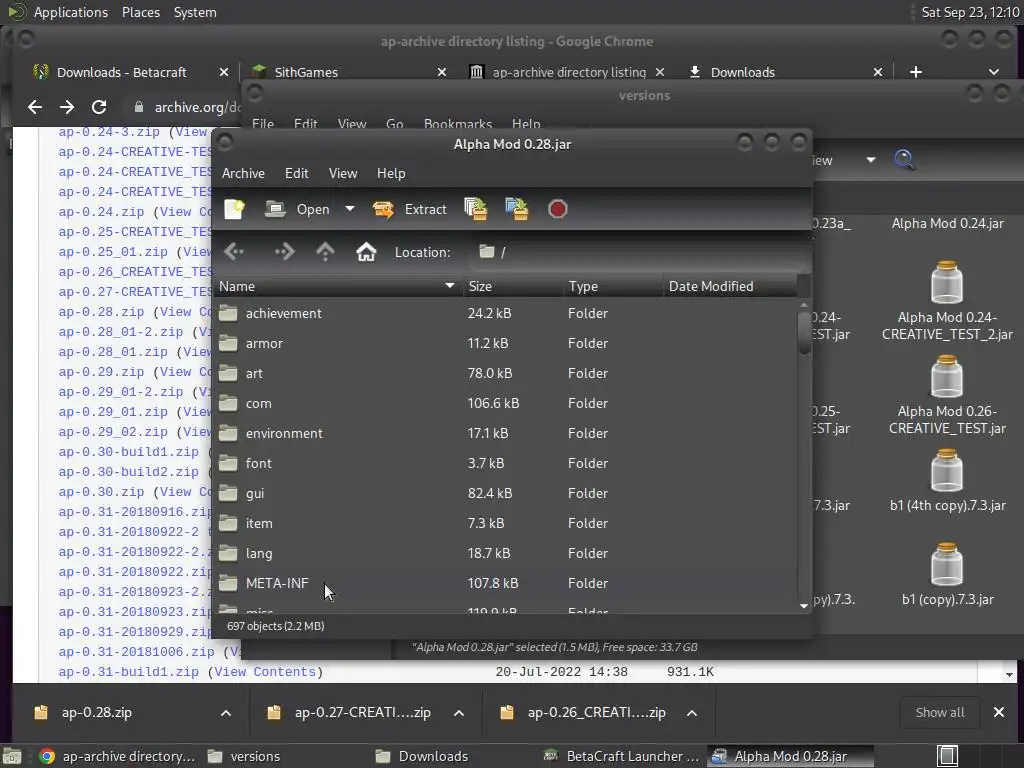The image size is (1024, 768).
Task: Open the Places menu in top panel
Action: coord(141,12)
